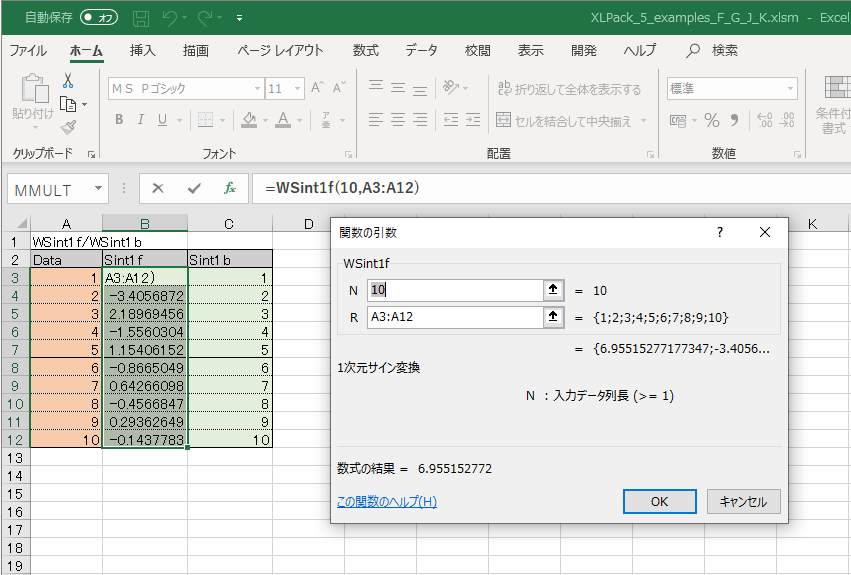This screenshot has width=851, height=575.
Task: Collapse dialog using the N field range selector
Action: pyautogui.click(x=551, y=290)
